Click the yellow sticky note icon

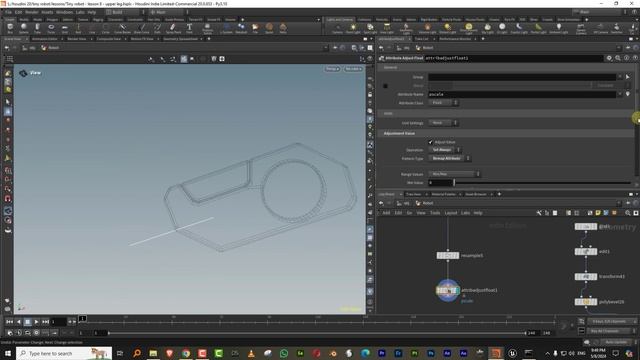[598, 213]
